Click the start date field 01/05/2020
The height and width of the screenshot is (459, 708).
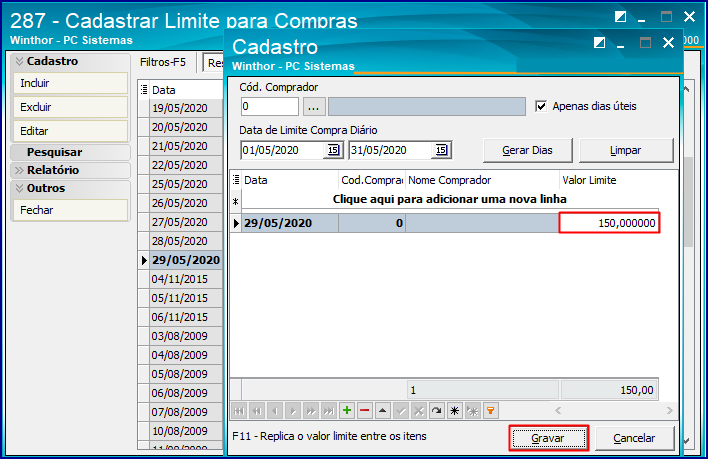[283, 150]
